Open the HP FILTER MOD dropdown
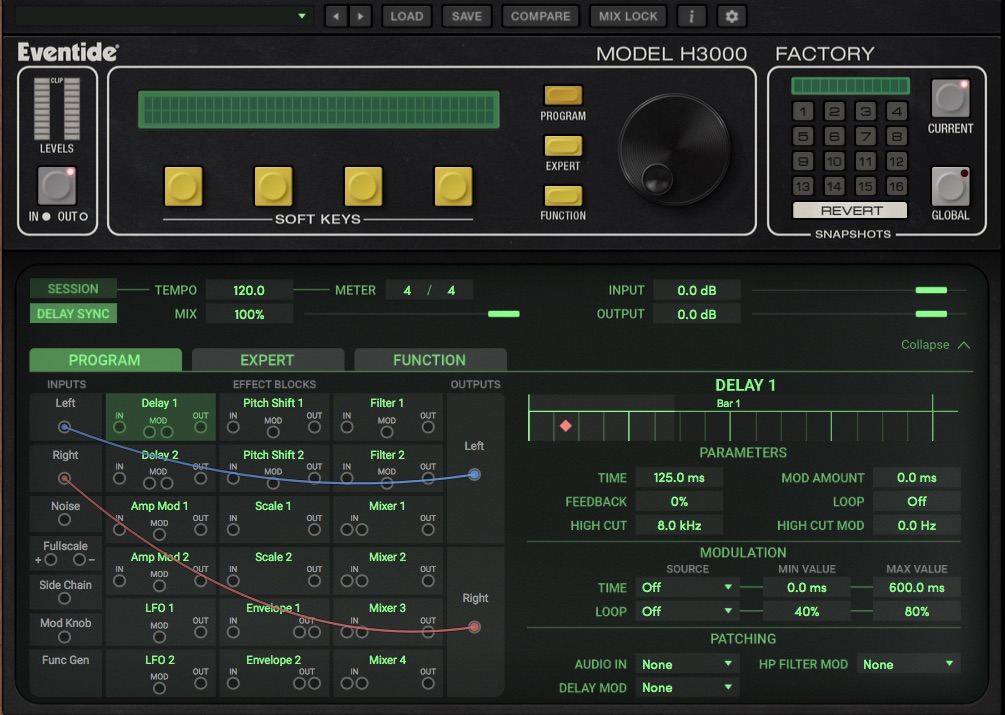 tap(908, 664)
